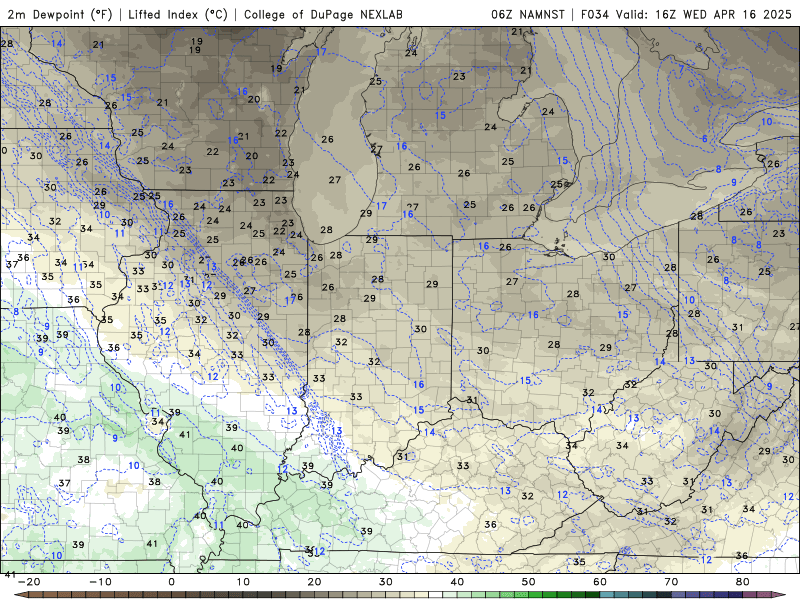Click the "40" tick label on color scale

(457, 582)
